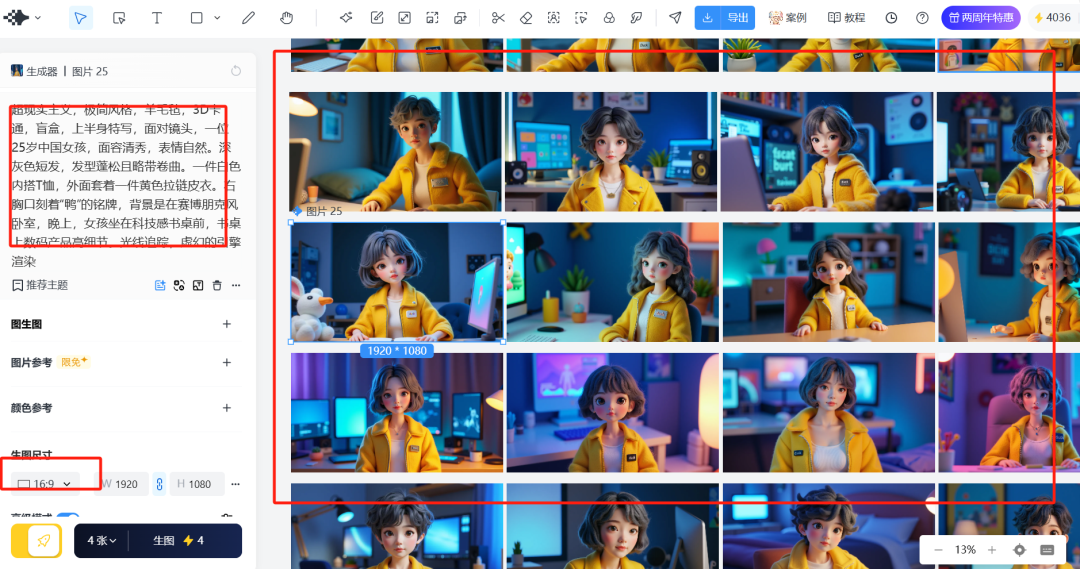Choose the Text tool
The height and width of the screenshot is (569, 1080).
(x=157, y=18)
